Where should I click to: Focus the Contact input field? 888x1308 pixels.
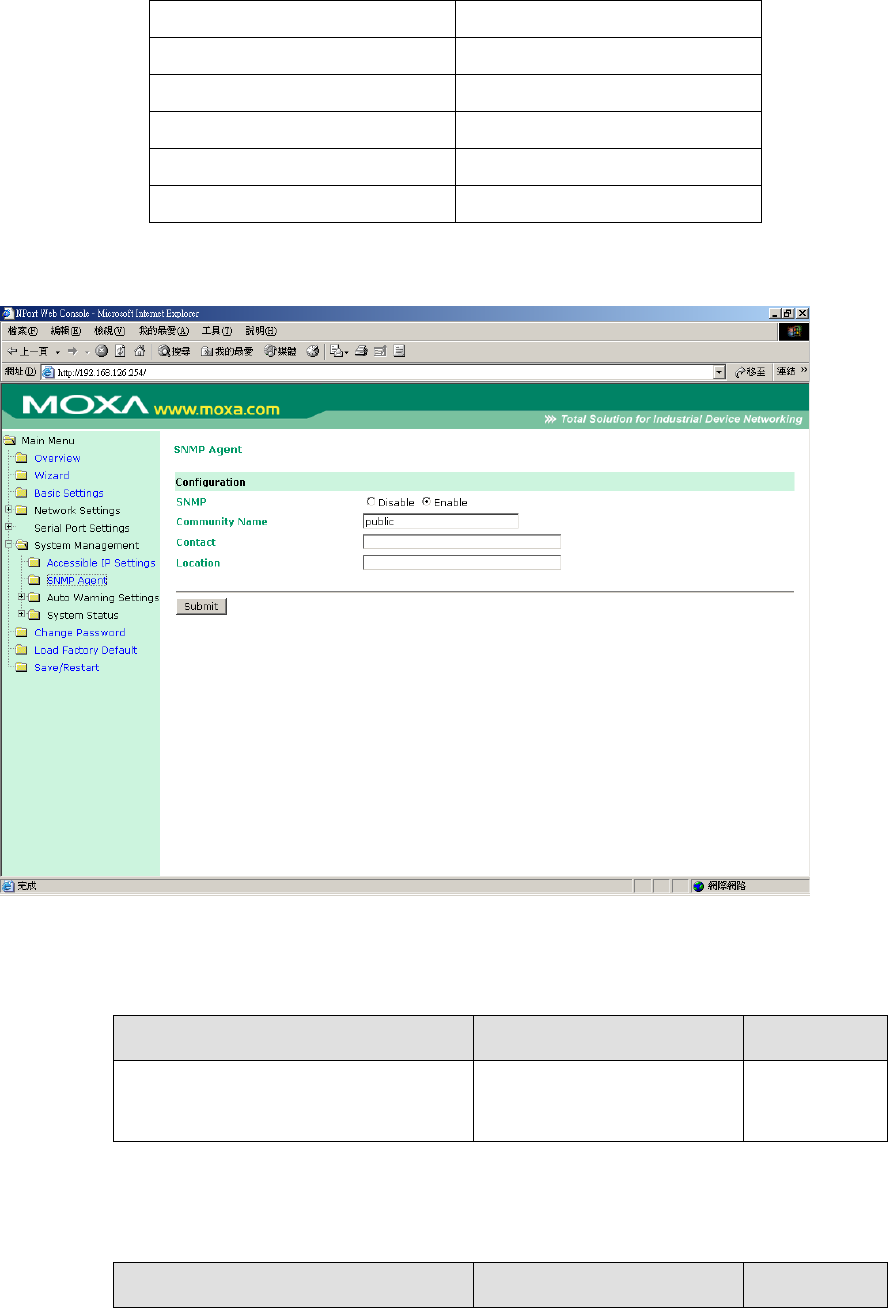462,541
